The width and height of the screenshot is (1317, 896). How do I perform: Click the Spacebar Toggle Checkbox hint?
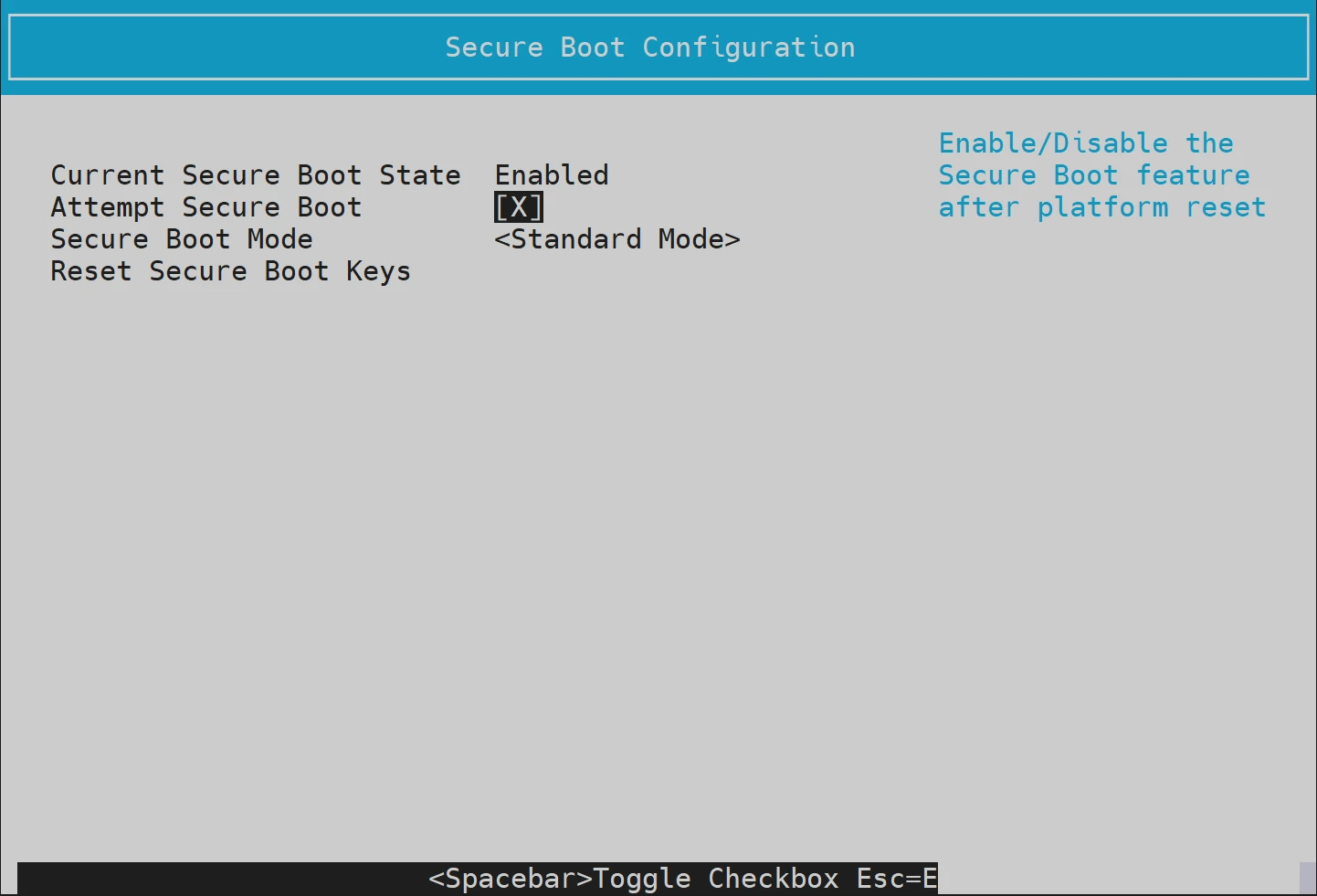click(634, 879)
